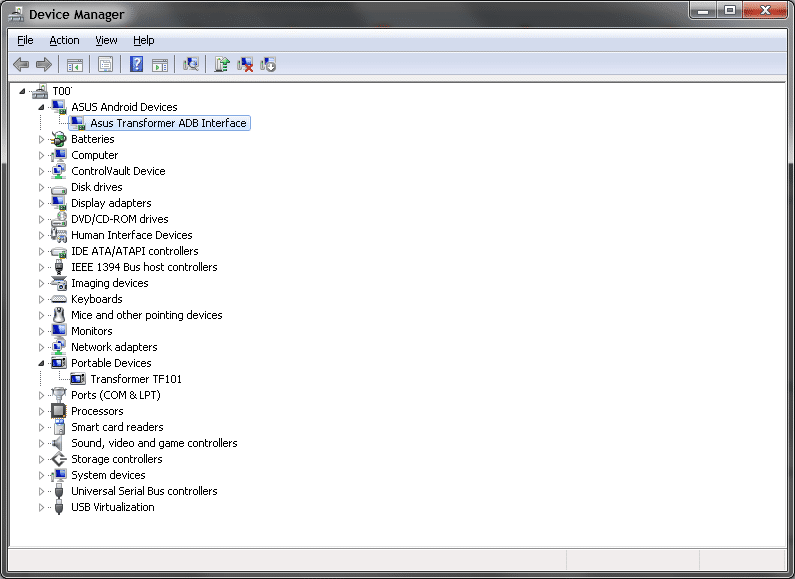The width and height of the screenshot is (795, 579).
Task: Expand Universal Serial Bus controllers node
Action: 41,491
